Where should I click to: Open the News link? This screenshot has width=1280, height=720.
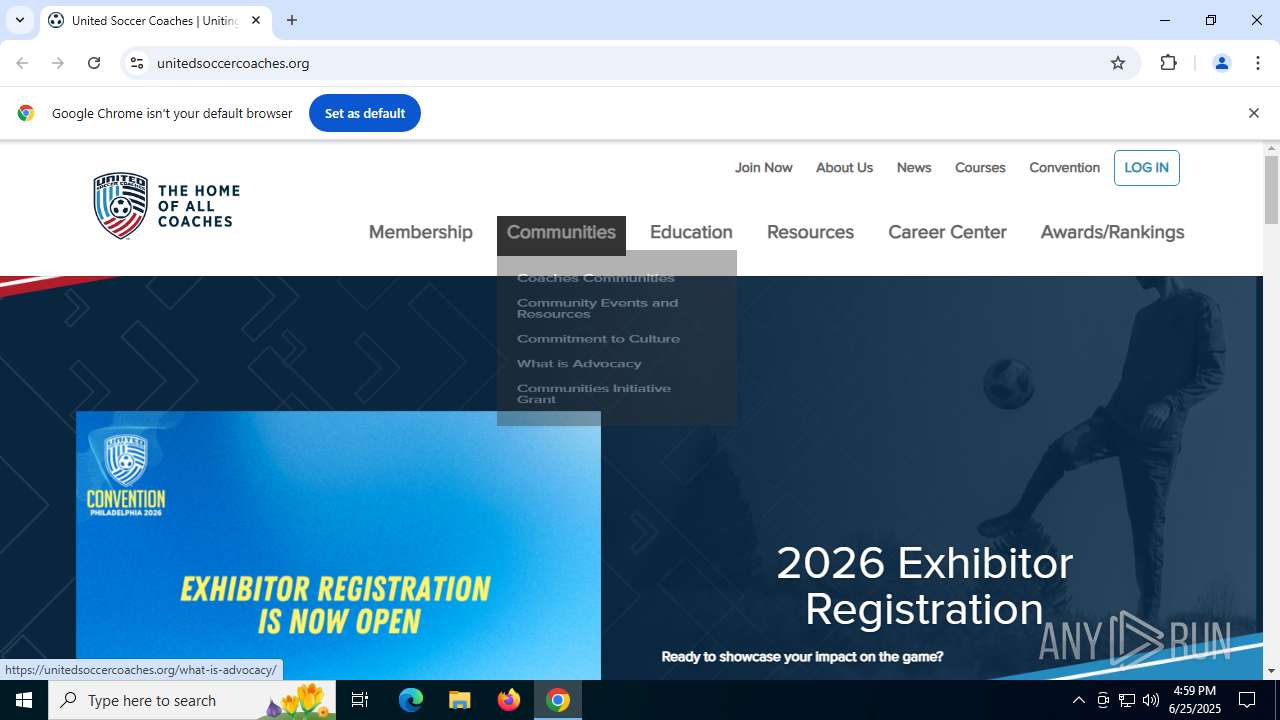point(913,168)
